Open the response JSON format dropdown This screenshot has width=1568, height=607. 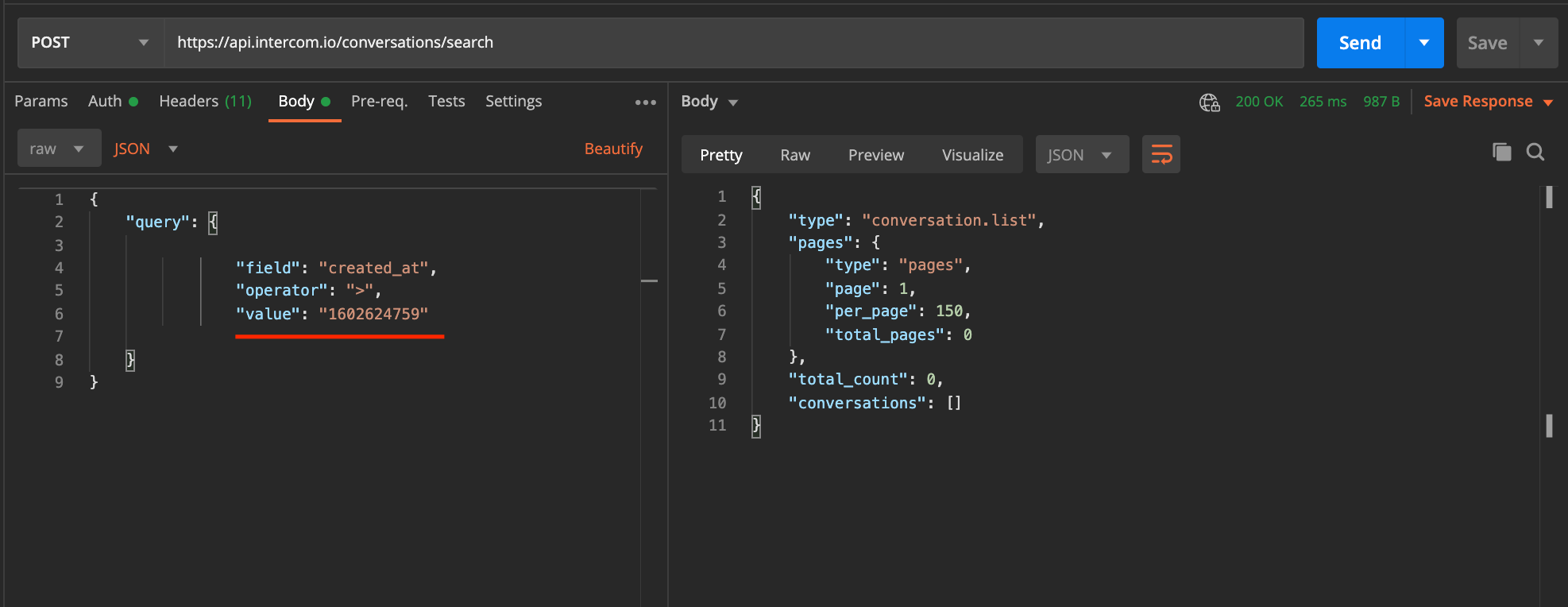pyautogui.click(x=1082, y=155)
